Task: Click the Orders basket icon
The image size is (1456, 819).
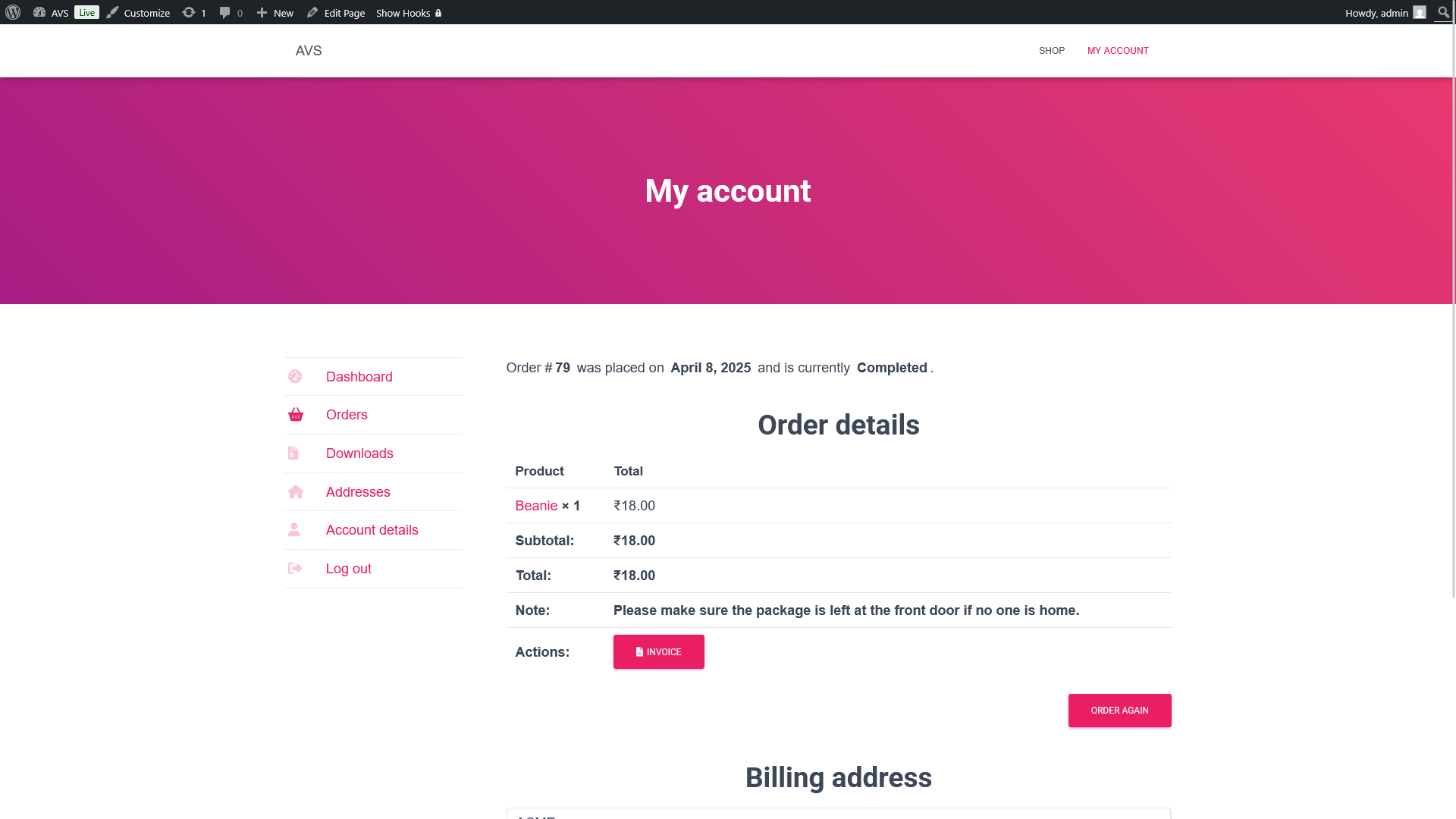Action: (296, 415)
